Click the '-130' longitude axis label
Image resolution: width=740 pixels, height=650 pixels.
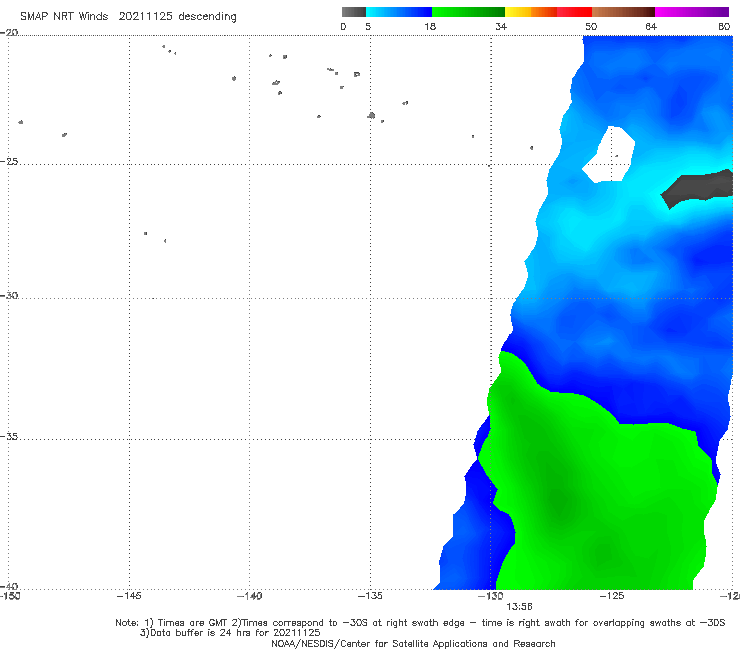coord(491,596)
